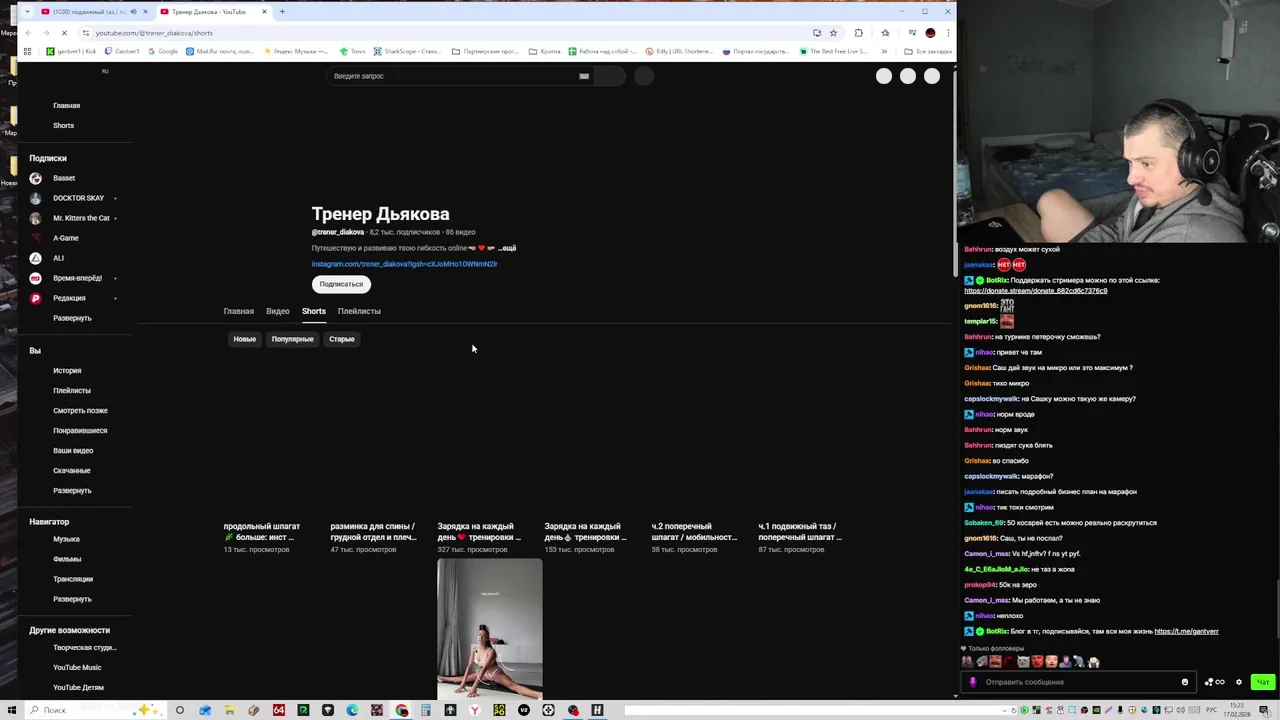
Task: Open the Партнерские прог... bookmark folder
Action: point(485,51)
